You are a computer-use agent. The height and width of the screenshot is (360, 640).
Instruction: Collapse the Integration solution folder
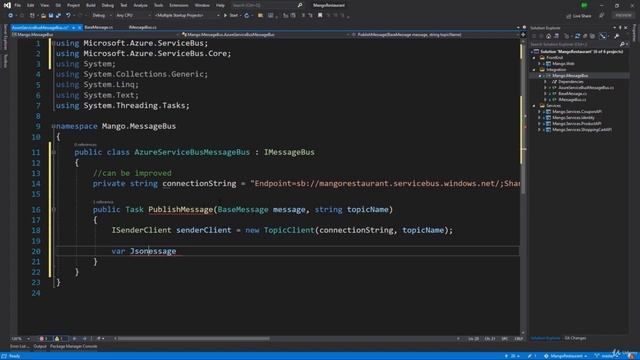point(534,70)
